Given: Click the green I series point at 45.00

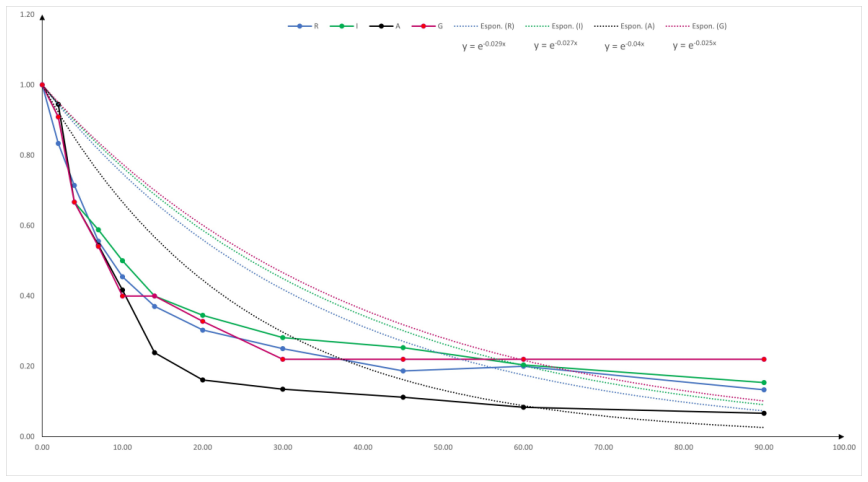Looking at the screenshot, I should click(403, 348).
